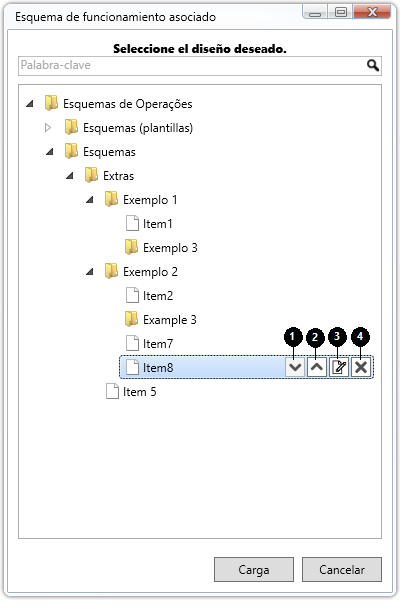417x611 pixels.
Task: Collapse the Exemplo 1 node
Action: click(x=90, y=200)
